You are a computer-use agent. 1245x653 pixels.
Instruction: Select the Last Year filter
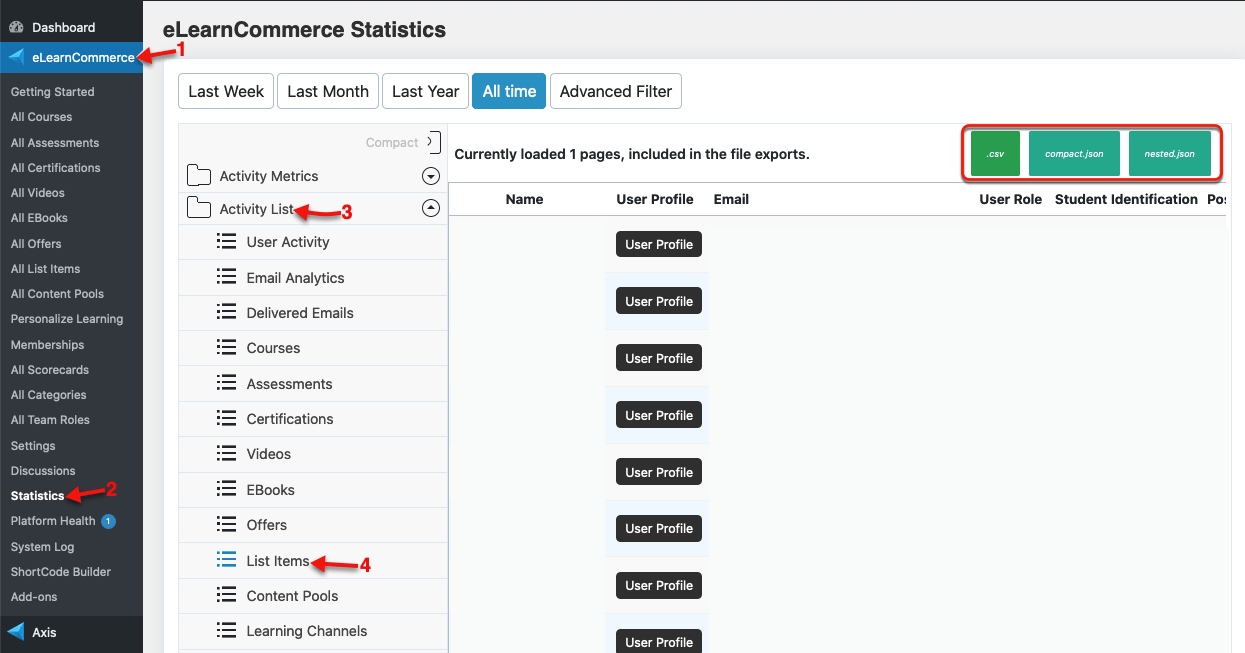[425, 91]
